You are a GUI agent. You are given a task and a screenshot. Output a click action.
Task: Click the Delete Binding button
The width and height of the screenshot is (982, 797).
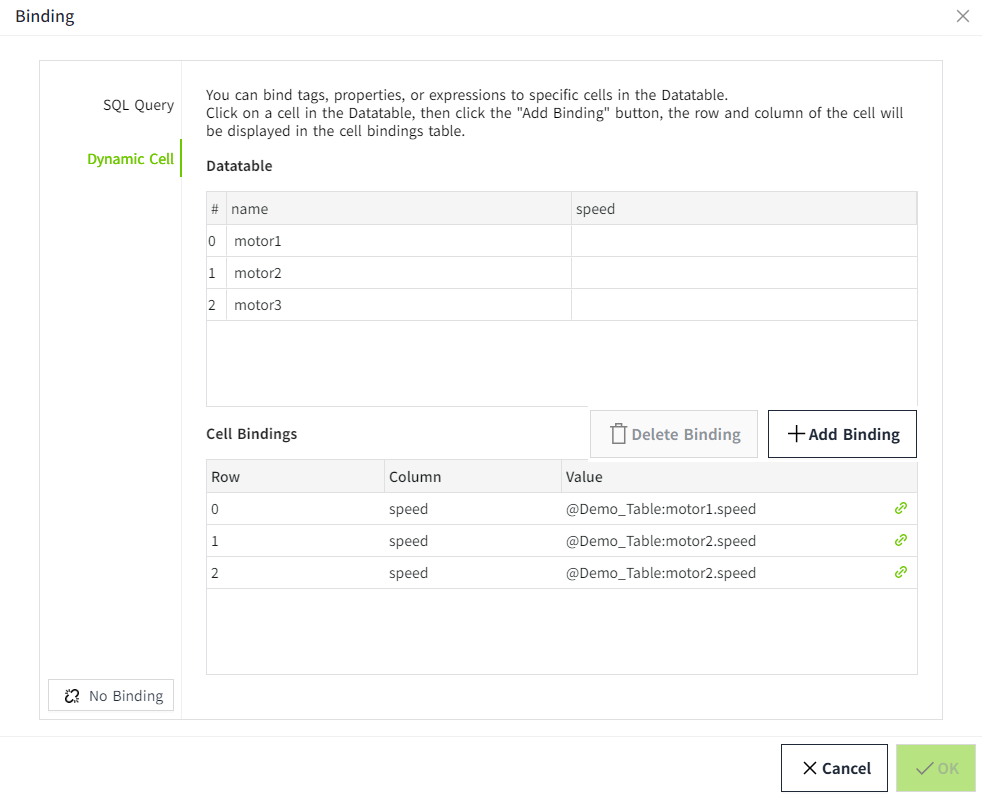pyautogui.click(x=674, y=434)
